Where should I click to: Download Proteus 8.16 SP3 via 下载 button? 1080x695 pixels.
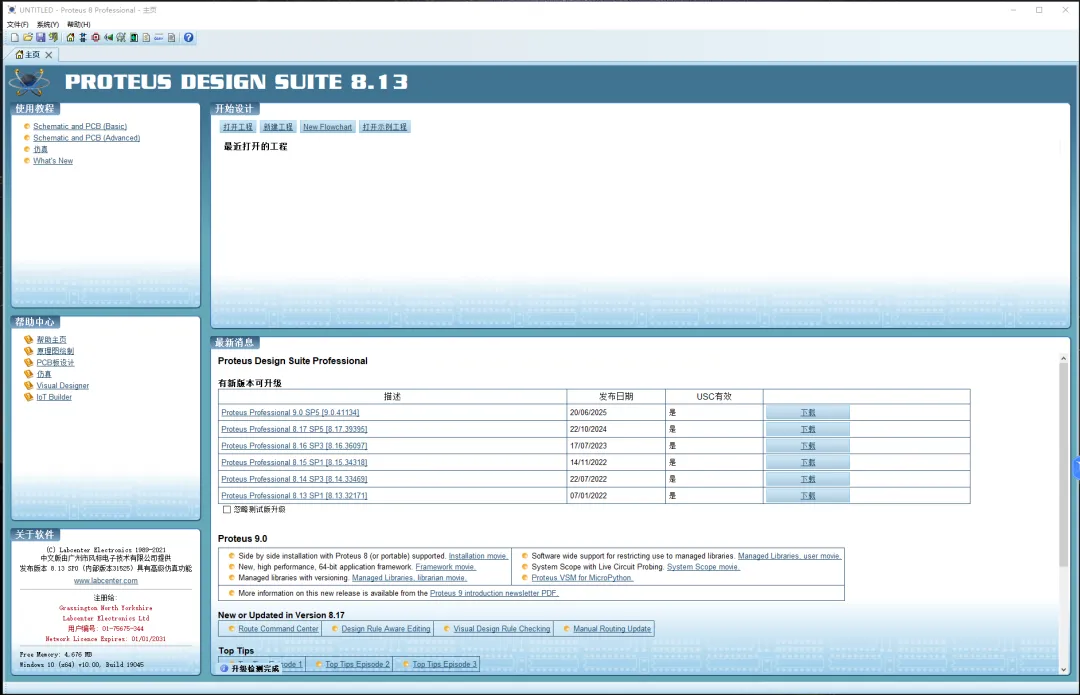click(x=808, y=446)
